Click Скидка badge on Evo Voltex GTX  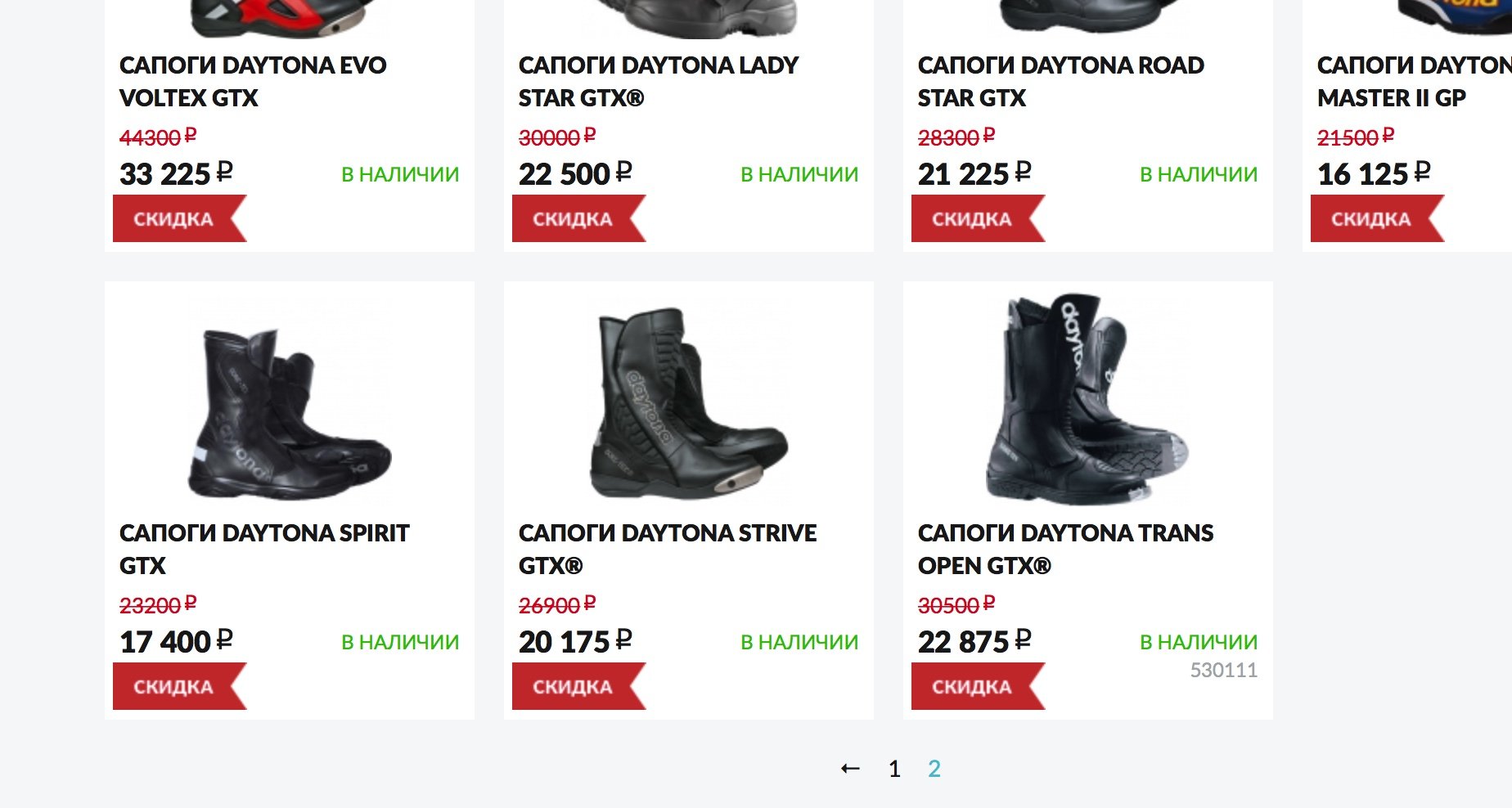click(173, 219)
